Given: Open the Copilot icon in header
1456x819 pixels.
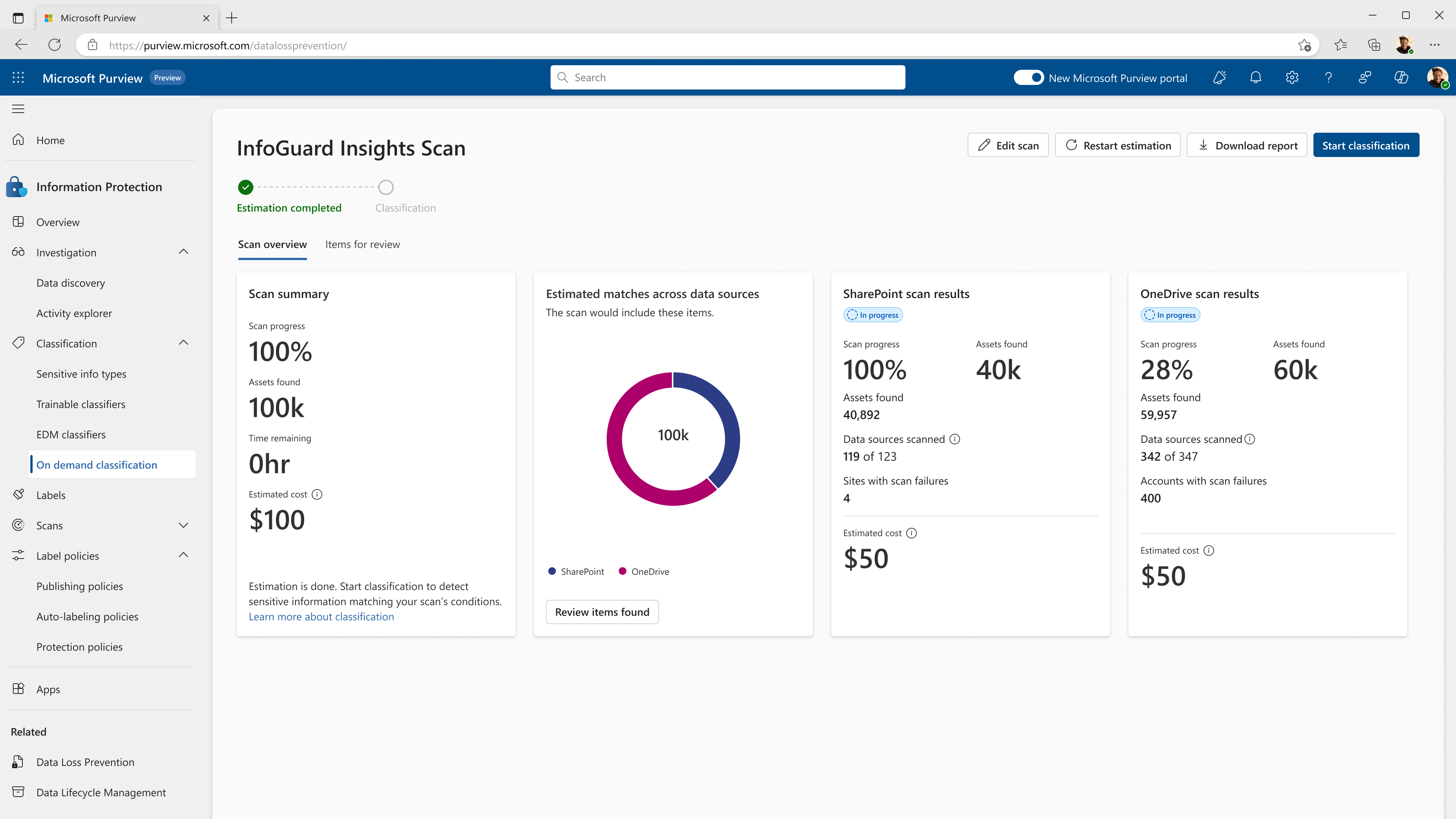Looking at the screenshot, I should (1401, 77).
